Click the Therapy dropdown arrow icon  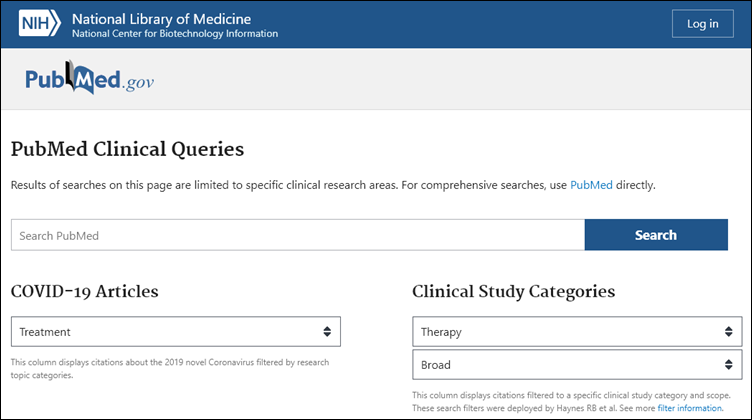730,331
